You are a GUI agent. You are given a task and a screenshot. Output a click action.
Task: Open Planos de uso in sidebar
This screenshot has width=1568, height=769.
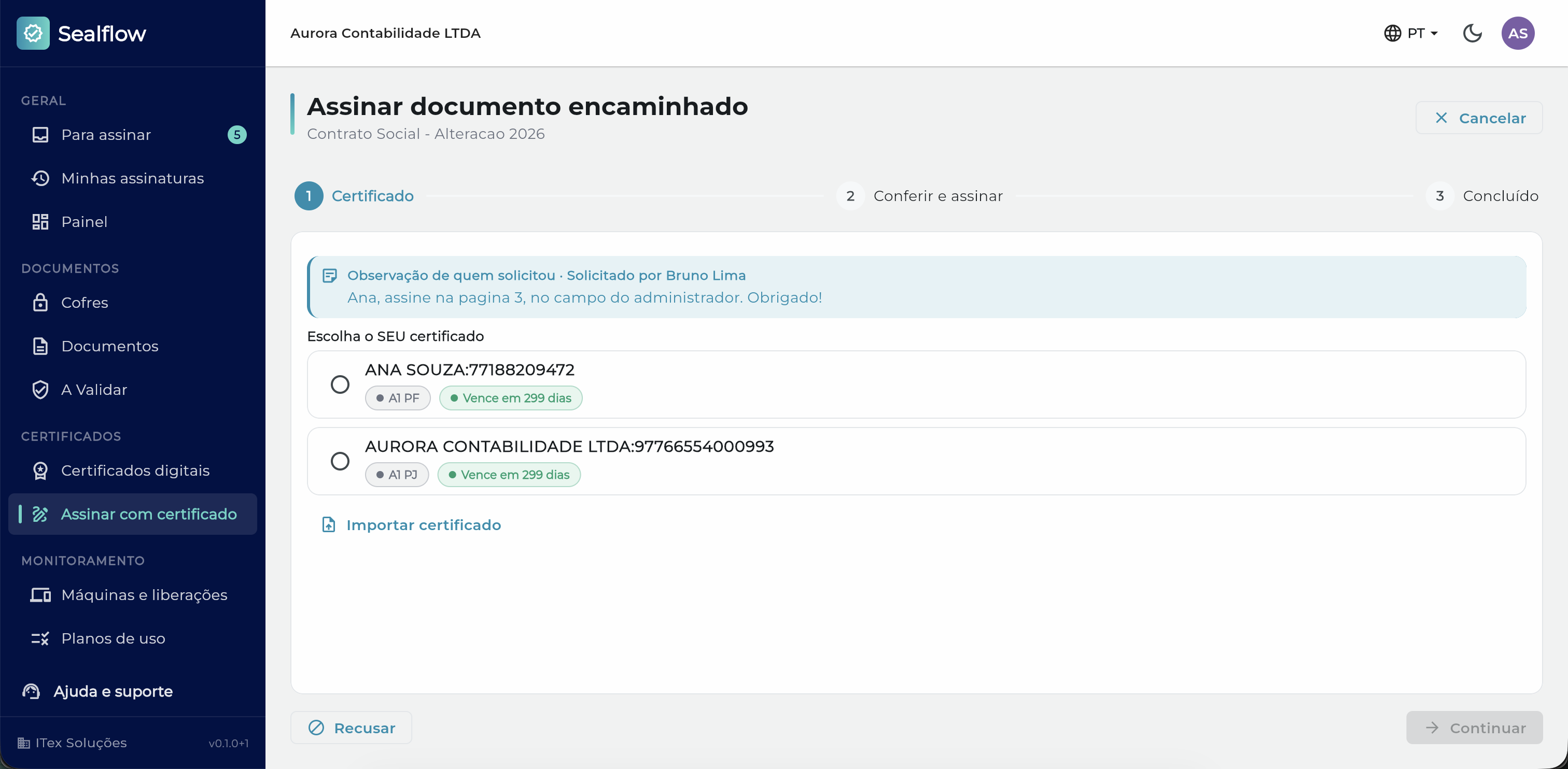[x=133, y=638]
